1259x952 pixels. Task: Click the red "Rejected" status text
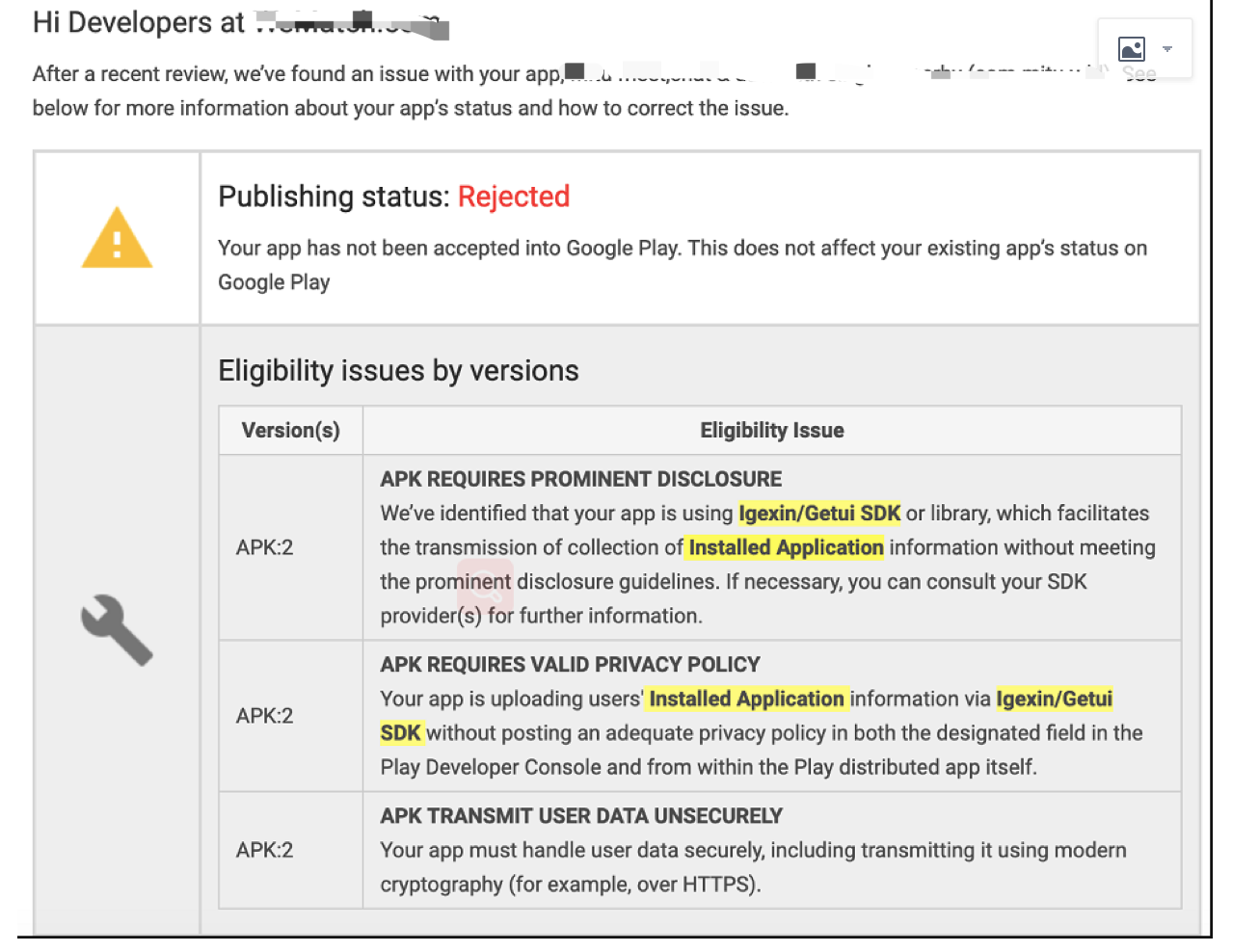(x=514, y=197)
